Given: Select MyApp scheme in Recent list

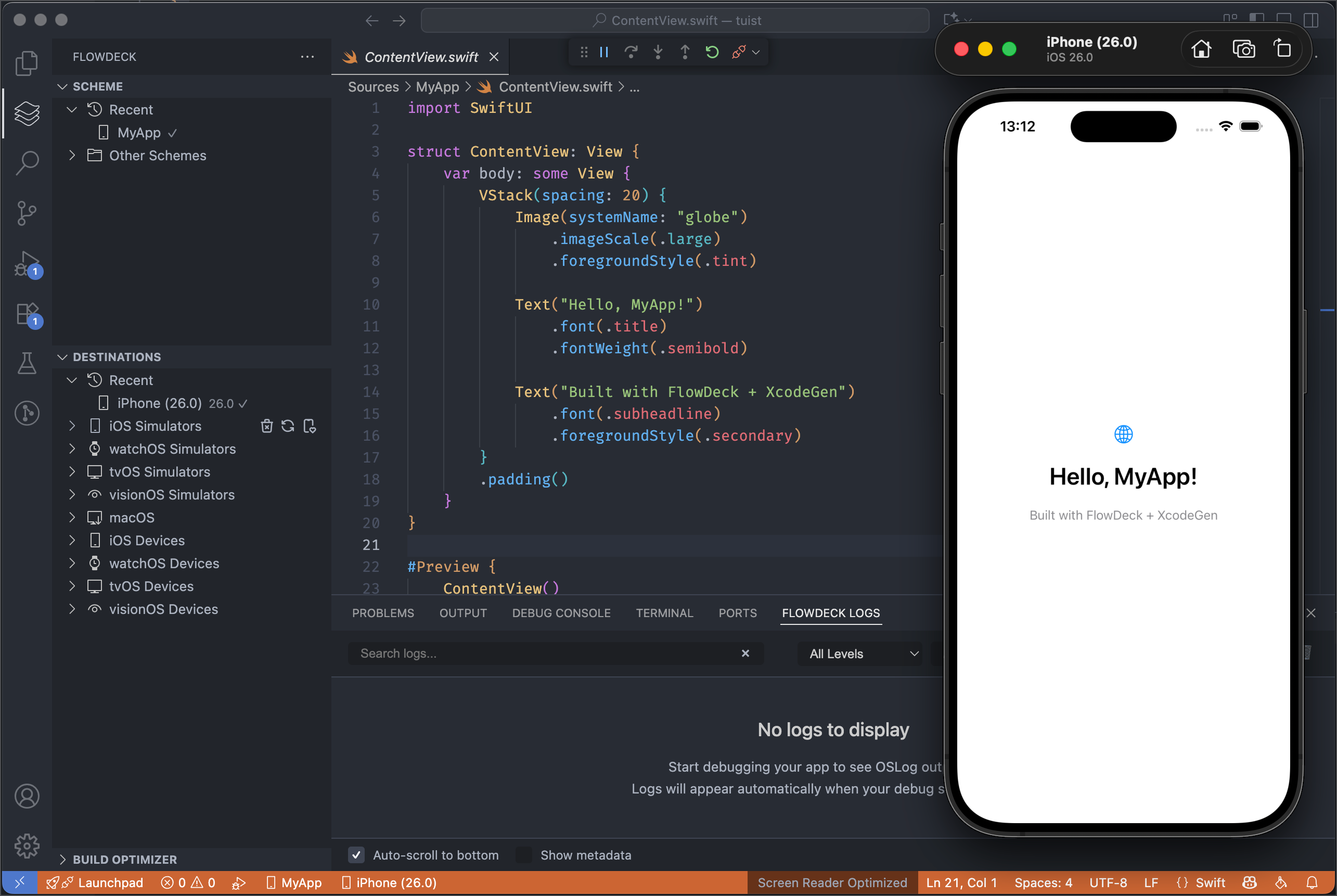Looking at the screenshot, I should click(x=191, y=133).
